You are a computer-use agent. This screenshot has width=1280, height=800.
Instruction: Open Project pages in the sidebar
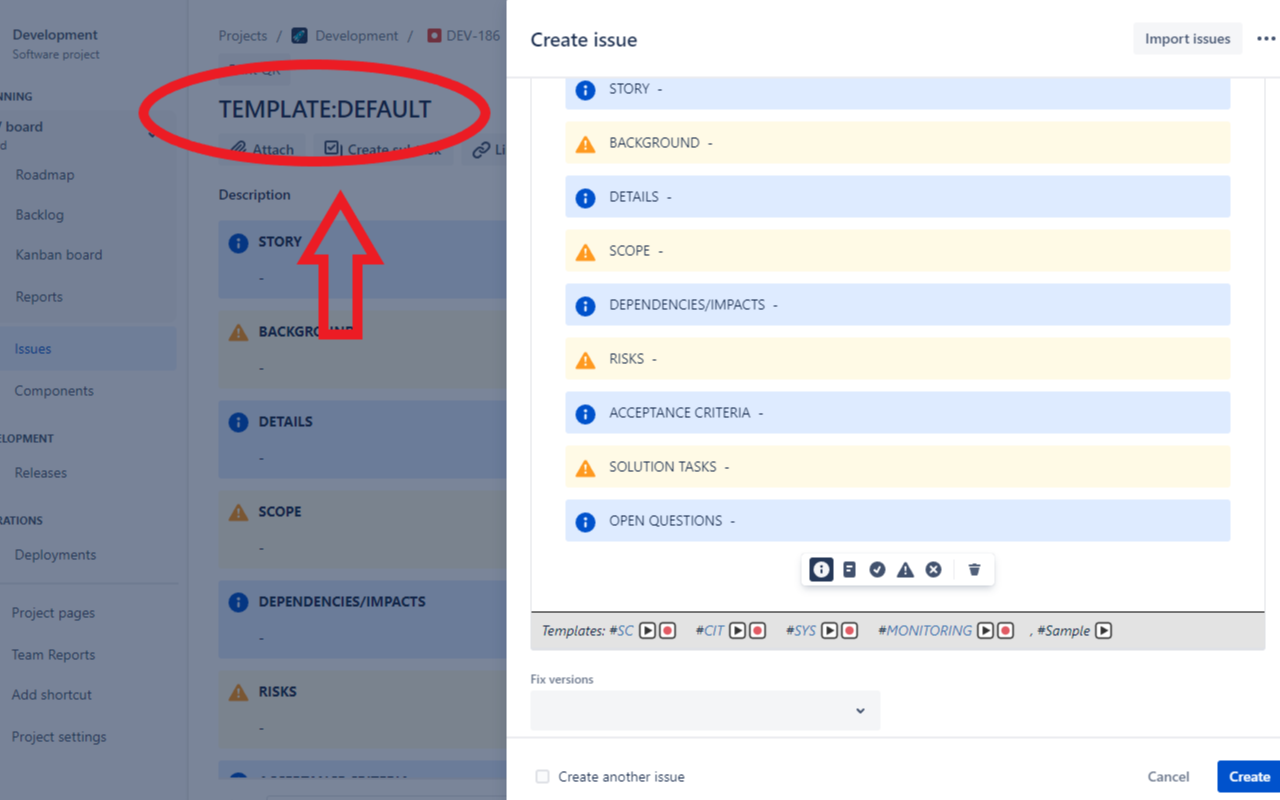[53, 612]
